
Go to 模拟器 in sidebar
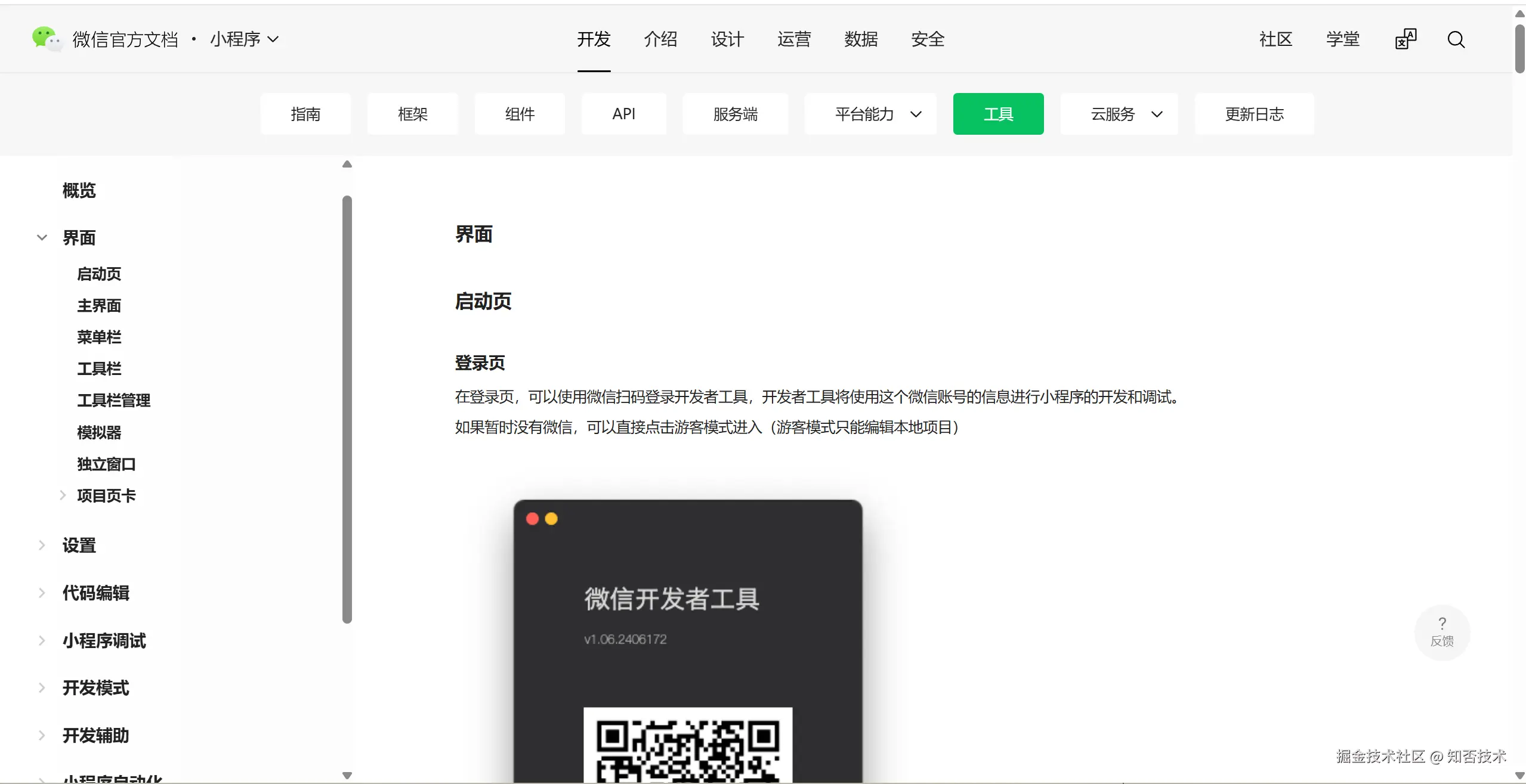tap(99, 432)
